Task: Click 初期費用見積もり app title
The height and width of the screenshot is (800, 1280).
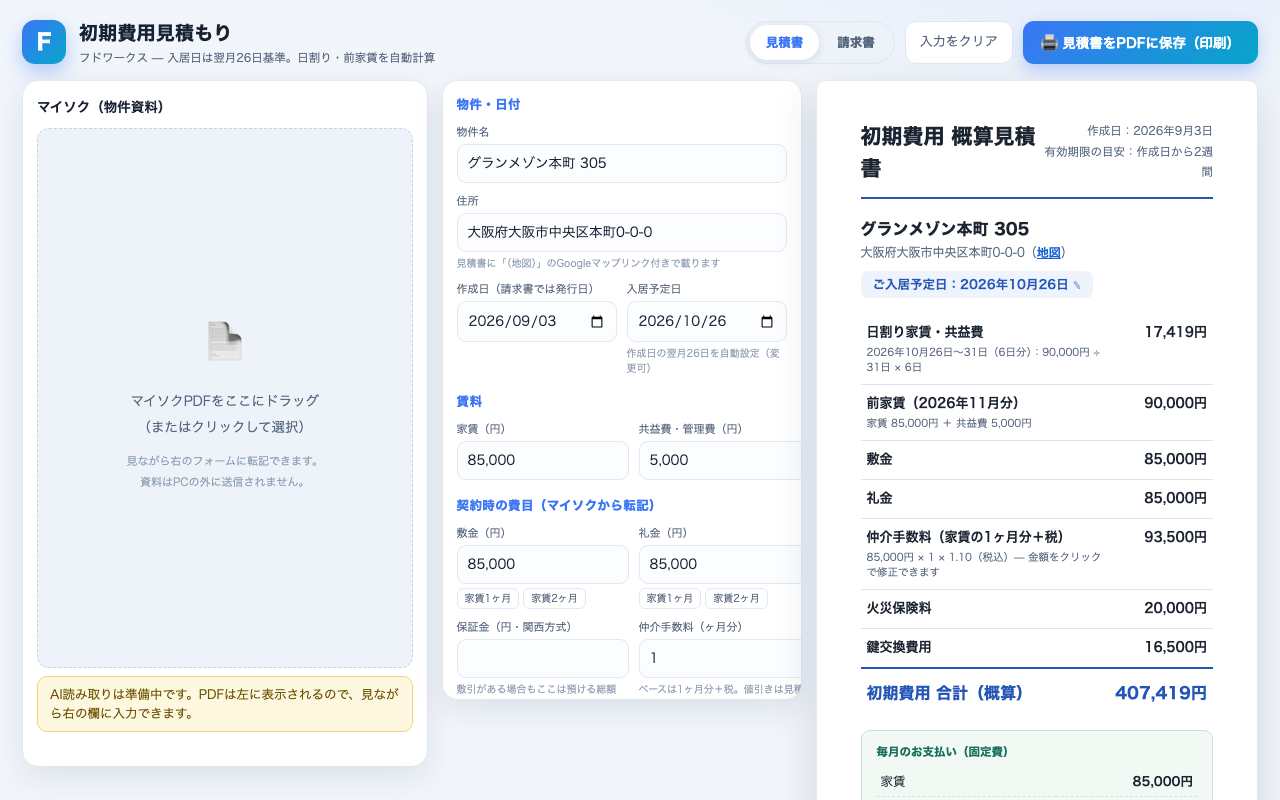Action: click(155, 33)
